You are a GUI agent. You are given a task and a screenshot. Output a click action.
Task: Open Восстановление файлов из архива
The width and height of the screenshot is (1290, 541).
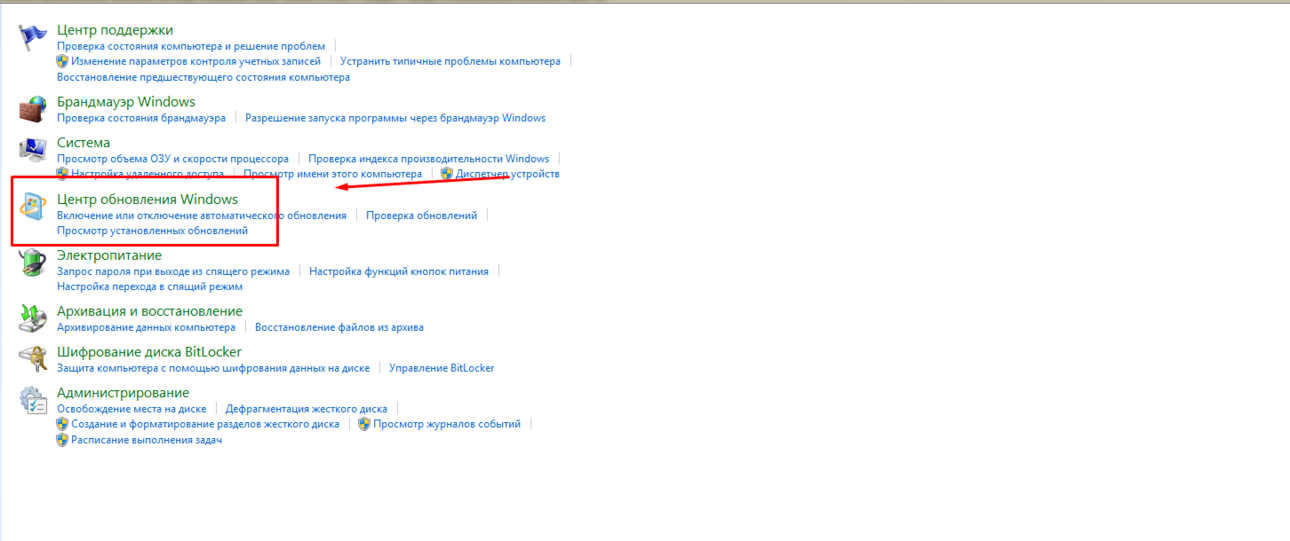[339, 327]
